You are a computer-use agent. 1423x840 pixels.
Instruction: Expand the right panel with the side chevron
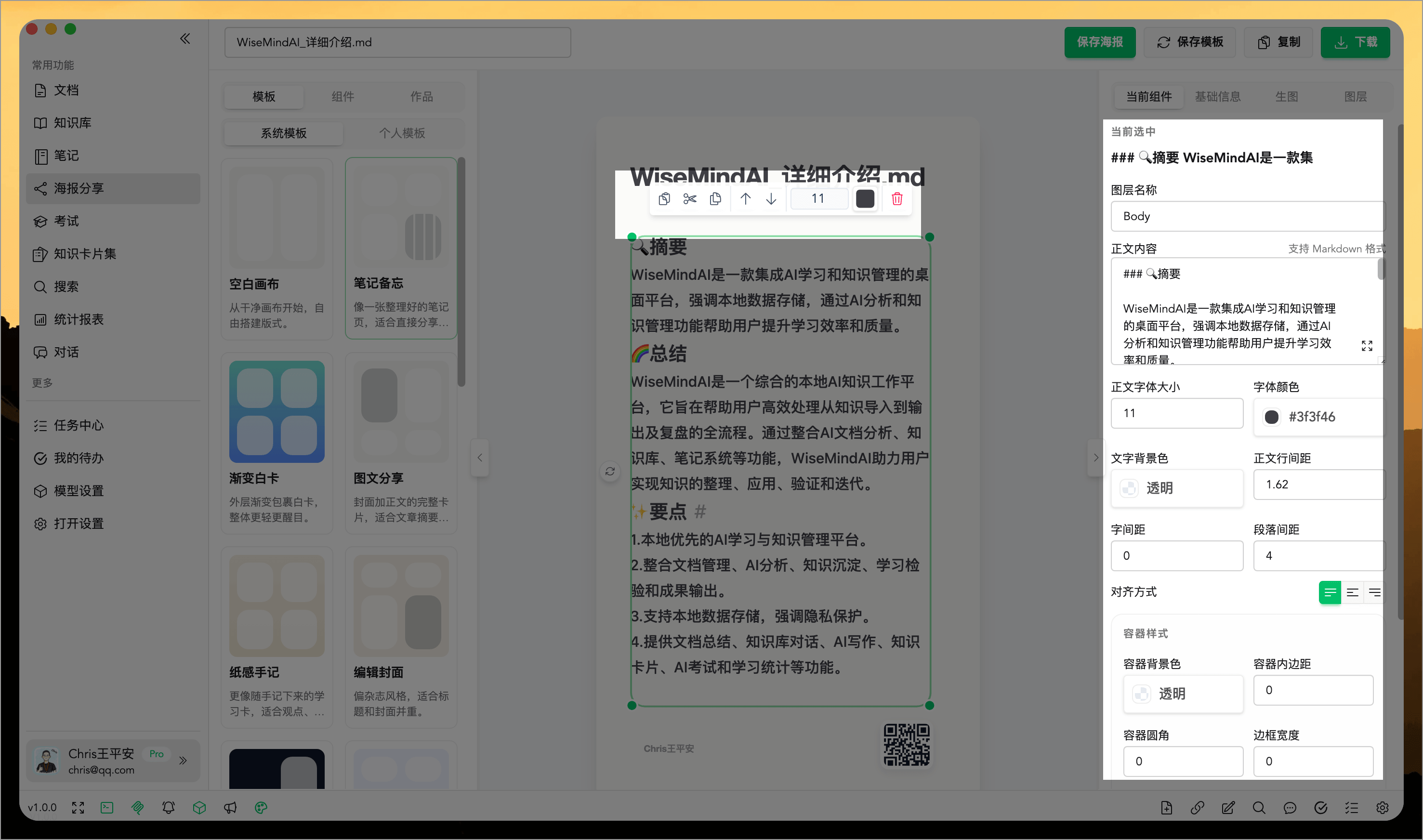point(1096,458)
